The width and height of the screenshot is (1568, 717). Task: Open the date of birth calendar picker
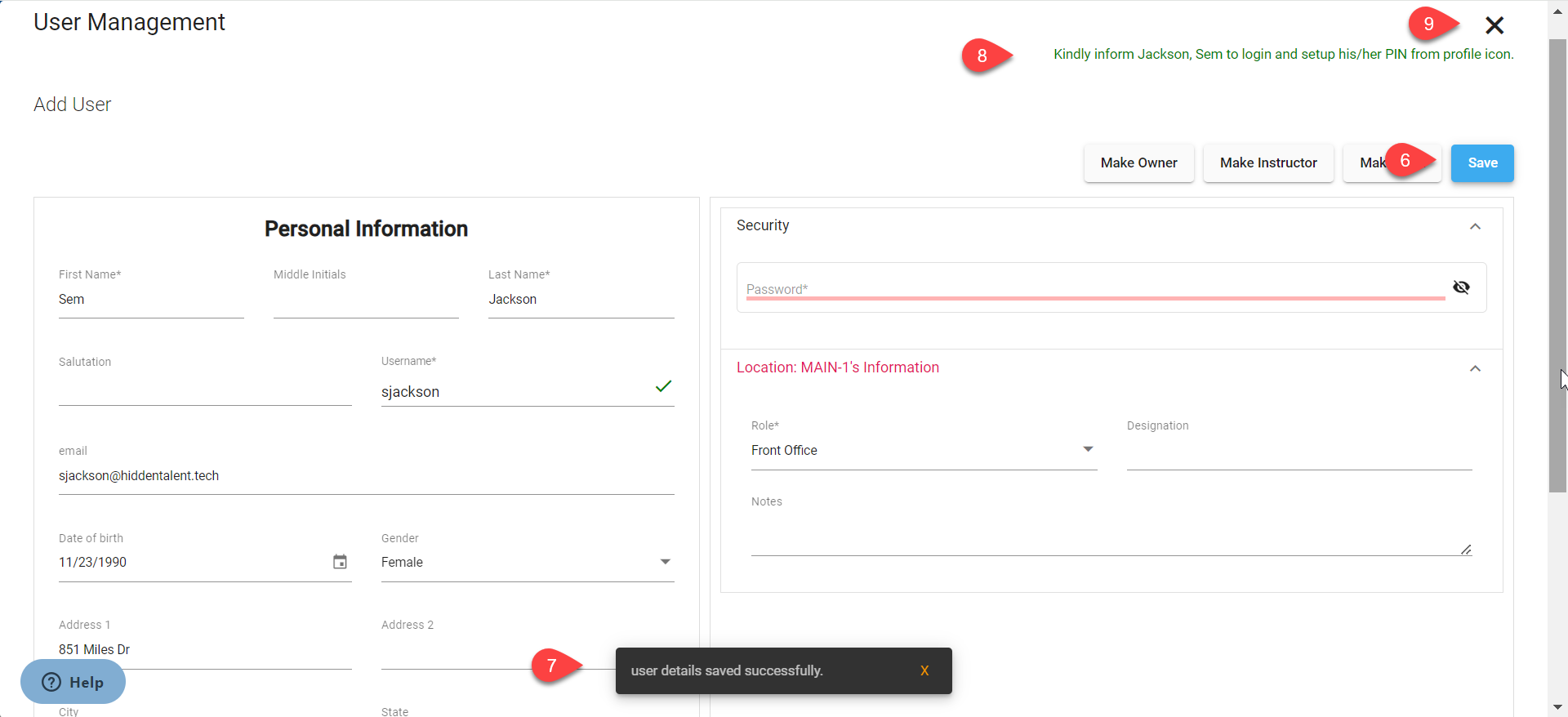[340, 562]
